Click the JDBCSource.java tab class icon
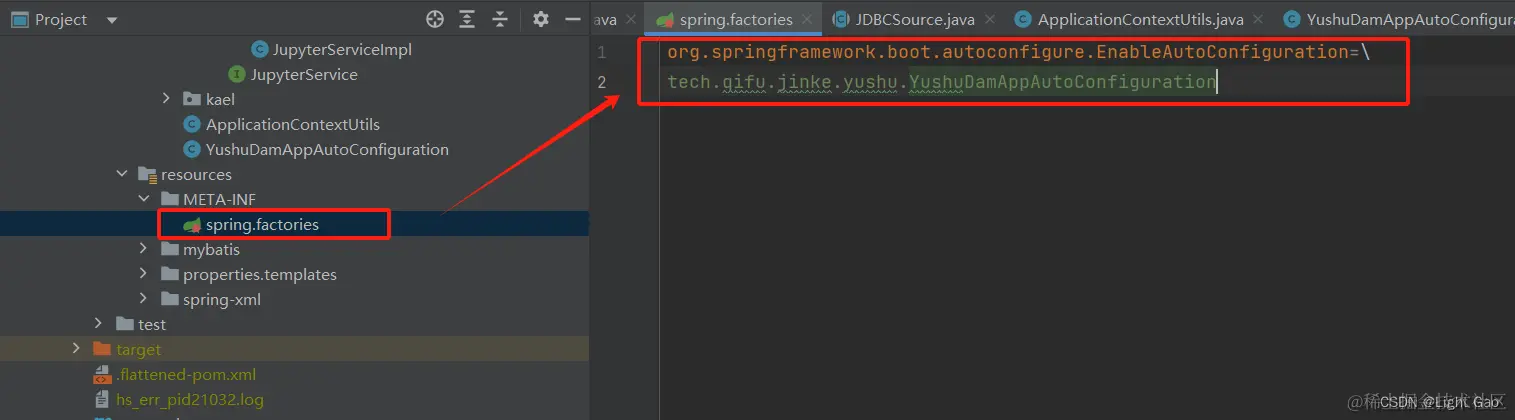The width and height of the screenshot is (1515, 420). 842,19
